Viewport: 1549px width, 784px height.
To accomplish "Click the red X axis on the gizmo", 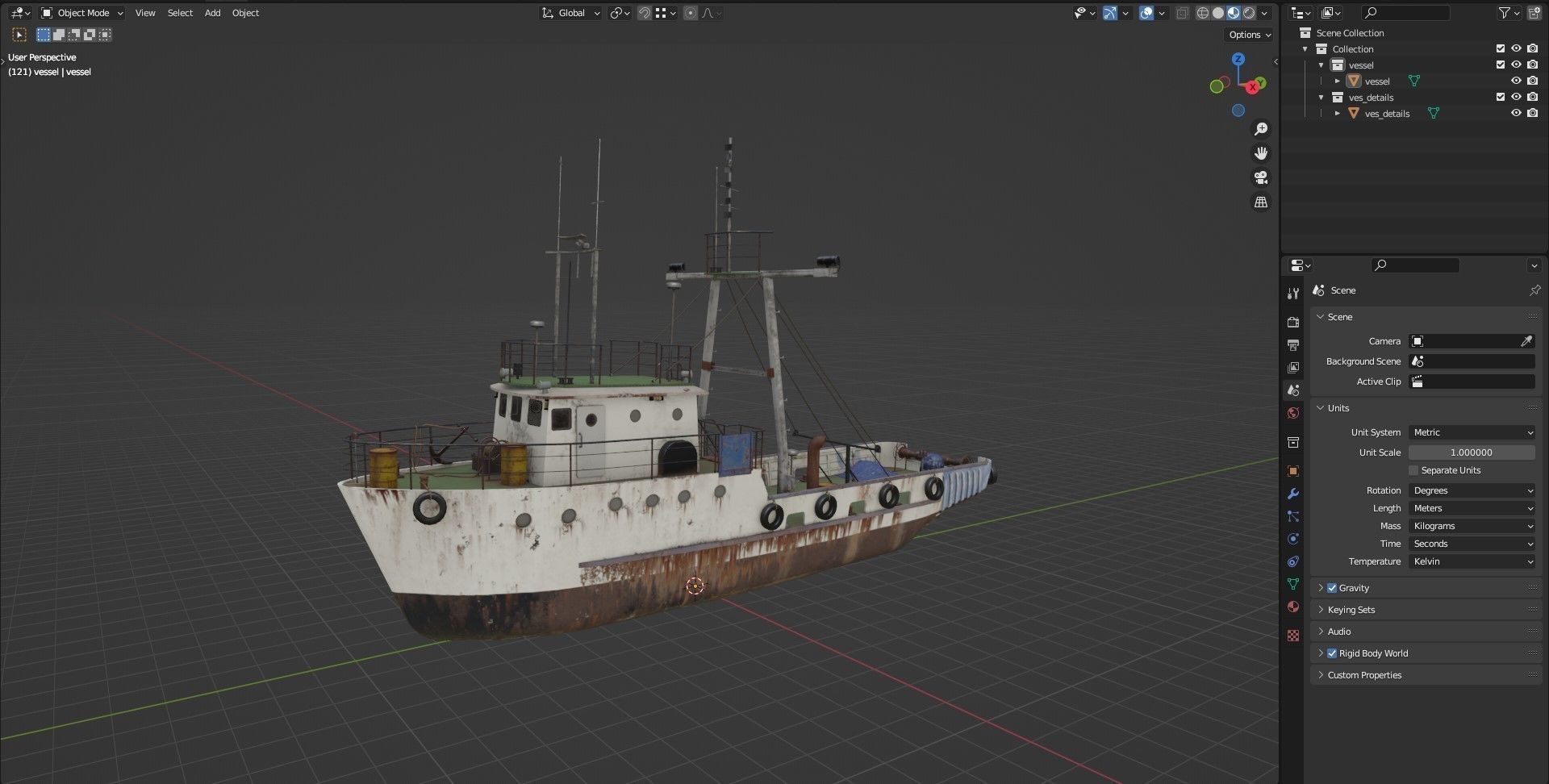I will (1252, 87).
